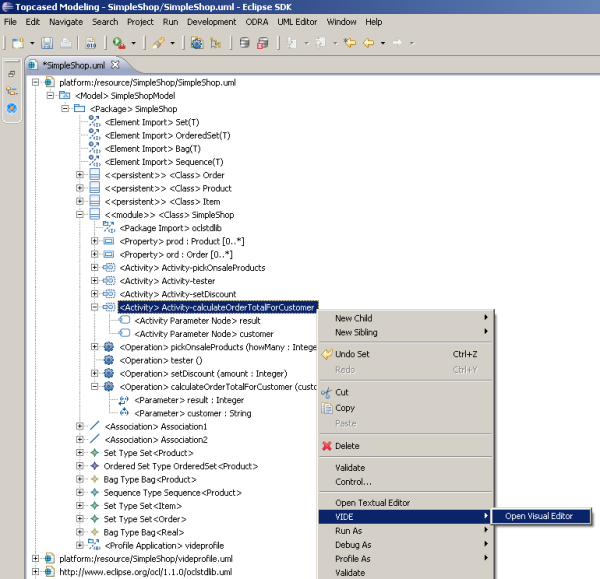Screen dimensions: 600x579
Task: Select Activity Parameter Node result row
Action: point(197,321)
